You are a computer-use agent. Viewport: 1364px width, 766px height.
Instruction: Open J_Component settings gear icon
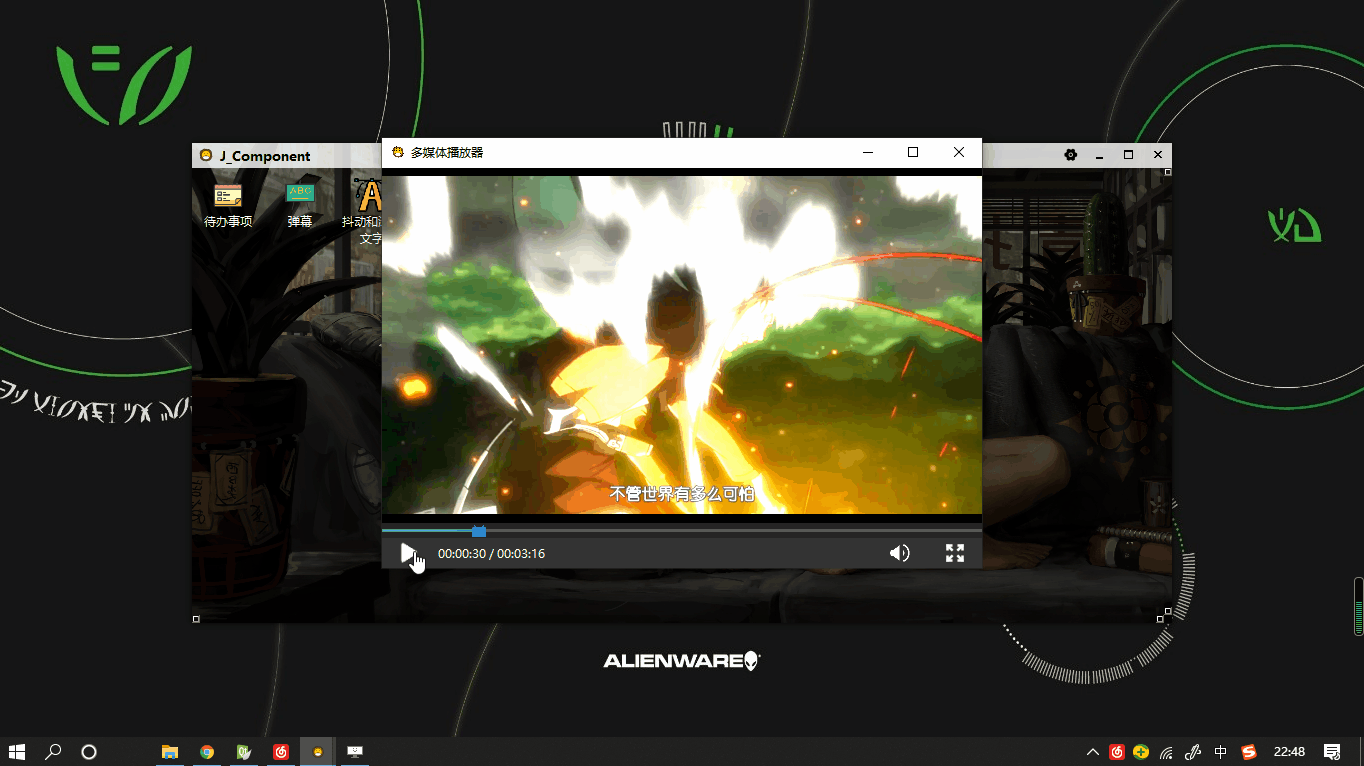[x=1071, y=155]
